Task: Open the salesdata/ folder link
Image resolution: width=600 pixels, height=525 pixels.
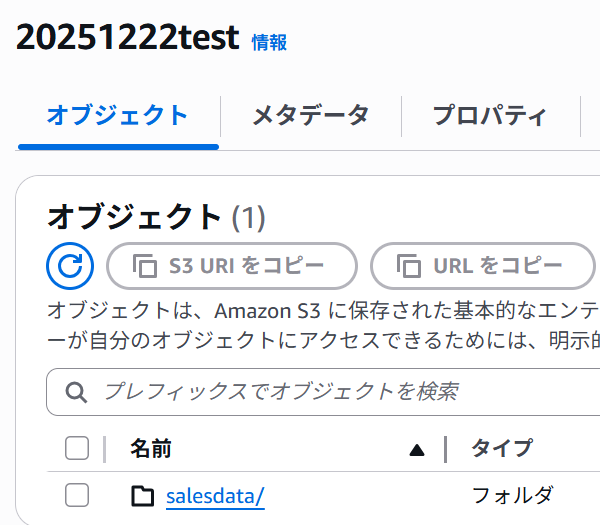Action: (215, 496)
